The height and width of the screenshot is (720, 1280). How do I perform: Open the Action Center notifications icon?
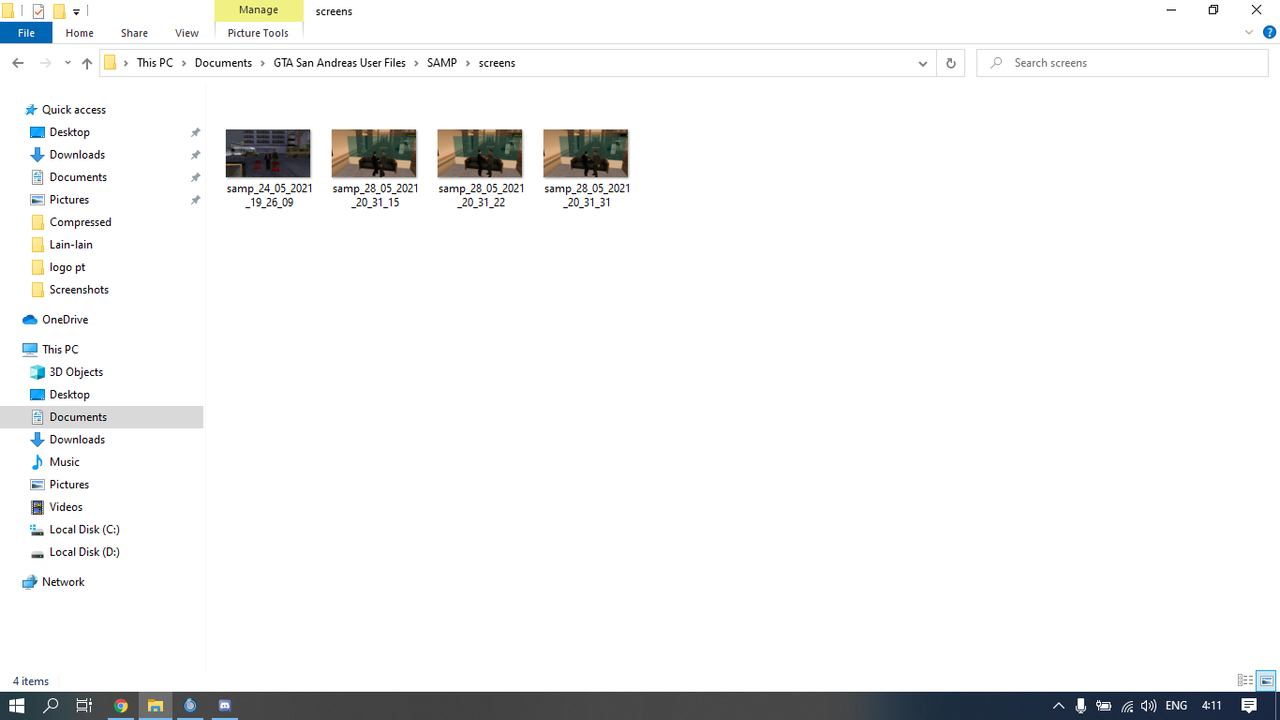click(x=1250, y=706)
